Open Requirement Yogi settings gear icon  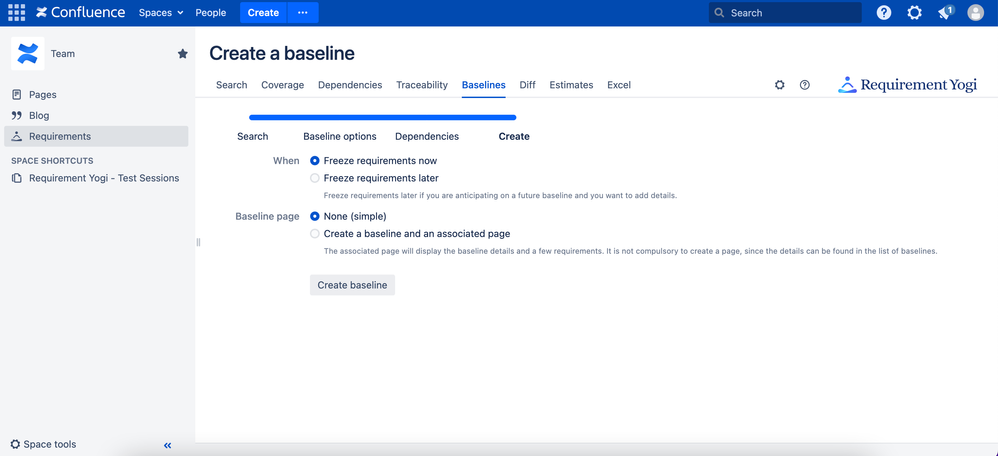point(780,85)
